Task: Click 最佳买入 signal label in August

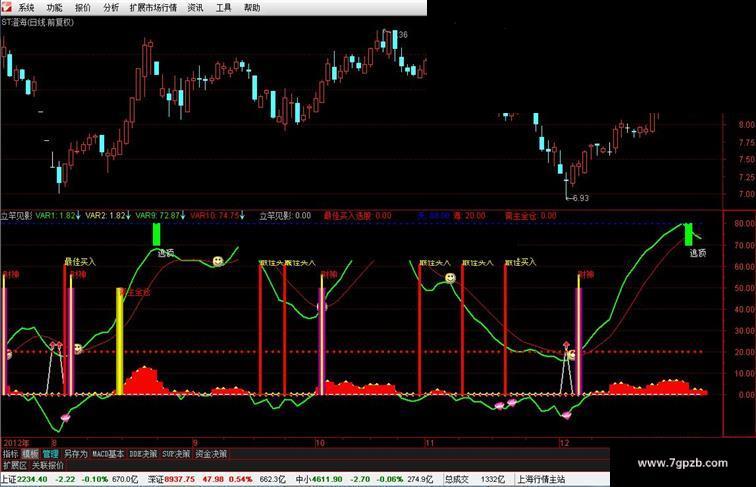Action: tap(80, 262)
